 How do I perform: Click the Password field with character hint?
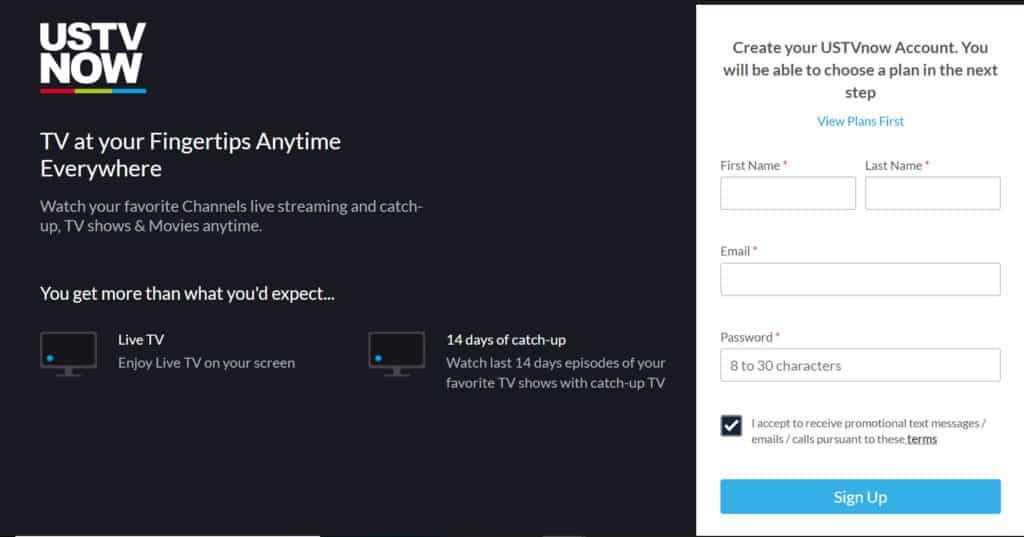pos(860,365)
